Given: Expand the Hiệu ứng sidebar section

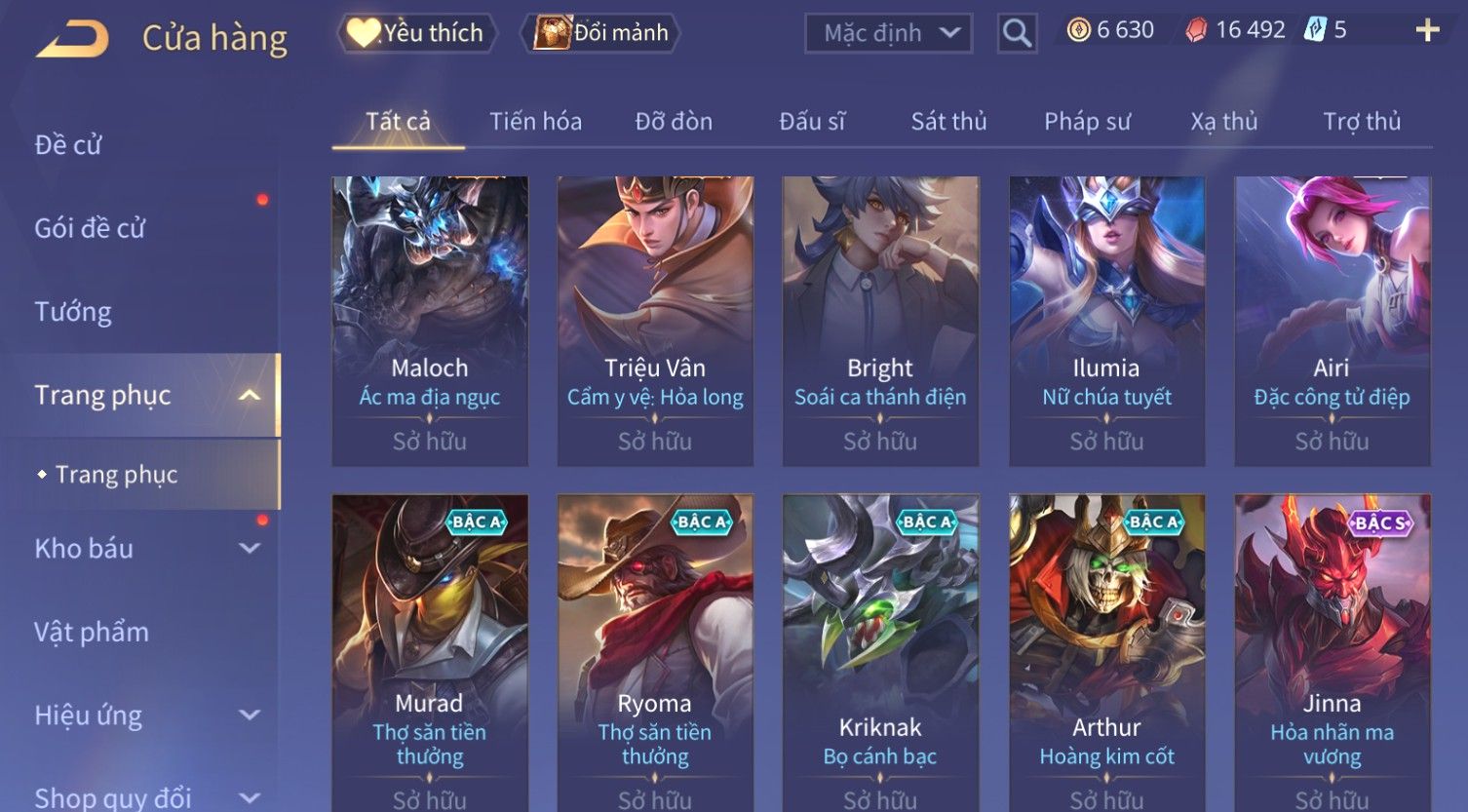Looking at the screenshot, I should (250, 715).
